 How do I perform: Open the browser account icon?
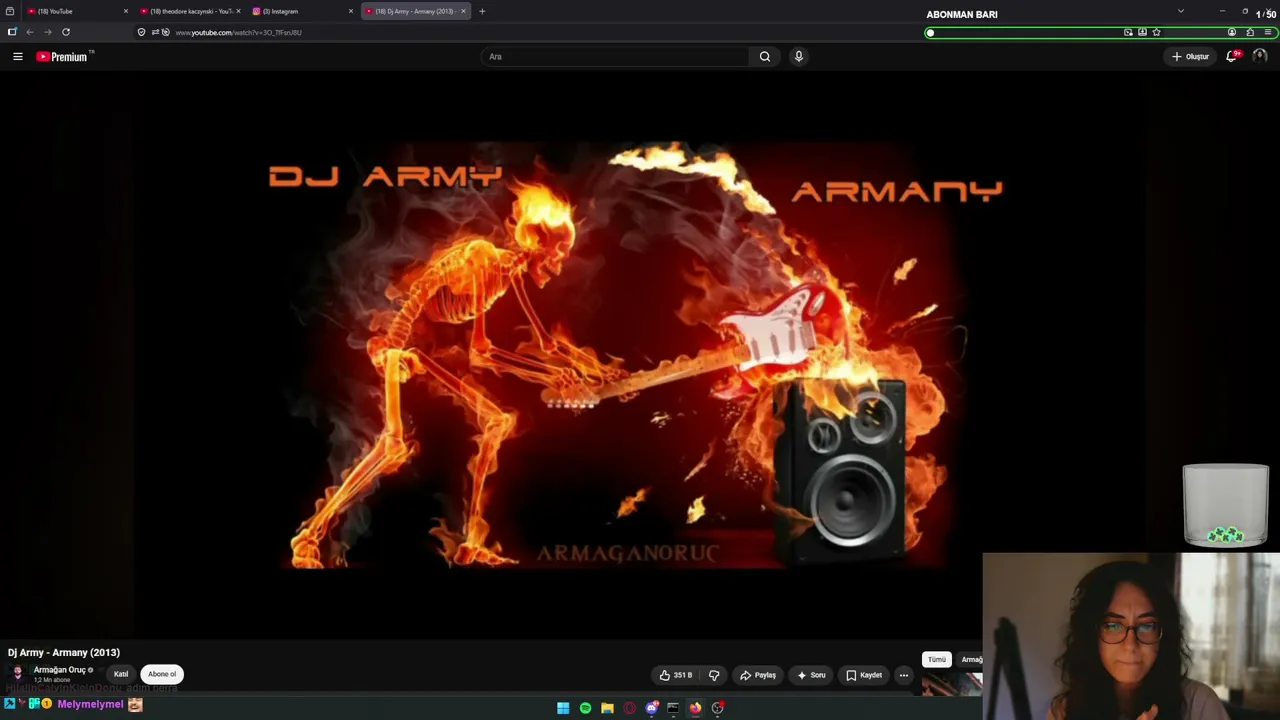tap(1232, 32)
